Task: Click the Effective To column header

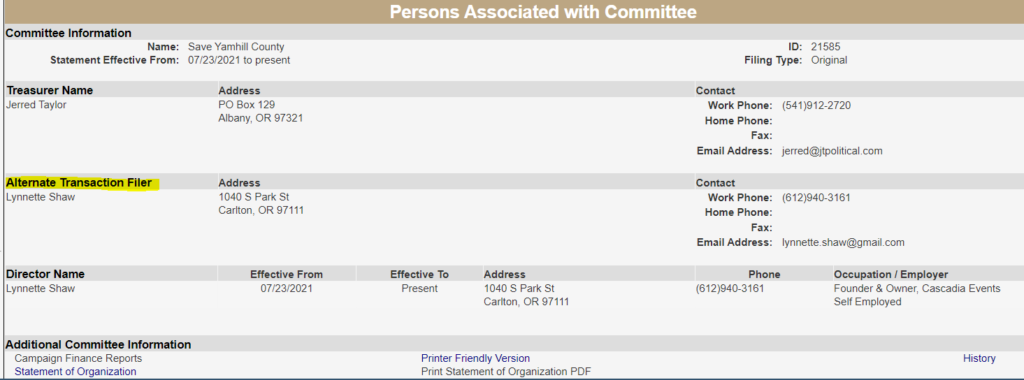Action: point(419,274)
